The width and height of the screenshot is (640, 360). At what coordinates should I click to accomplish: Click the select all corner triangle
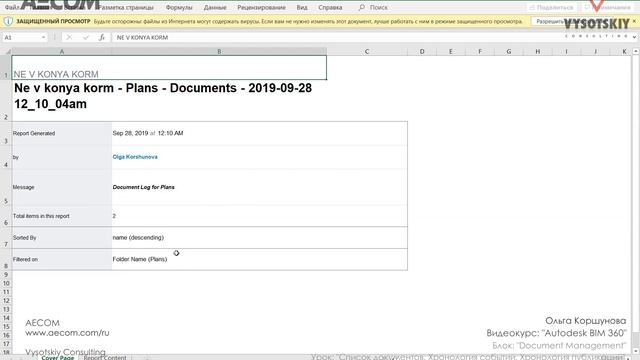click(x=7, y=51)
